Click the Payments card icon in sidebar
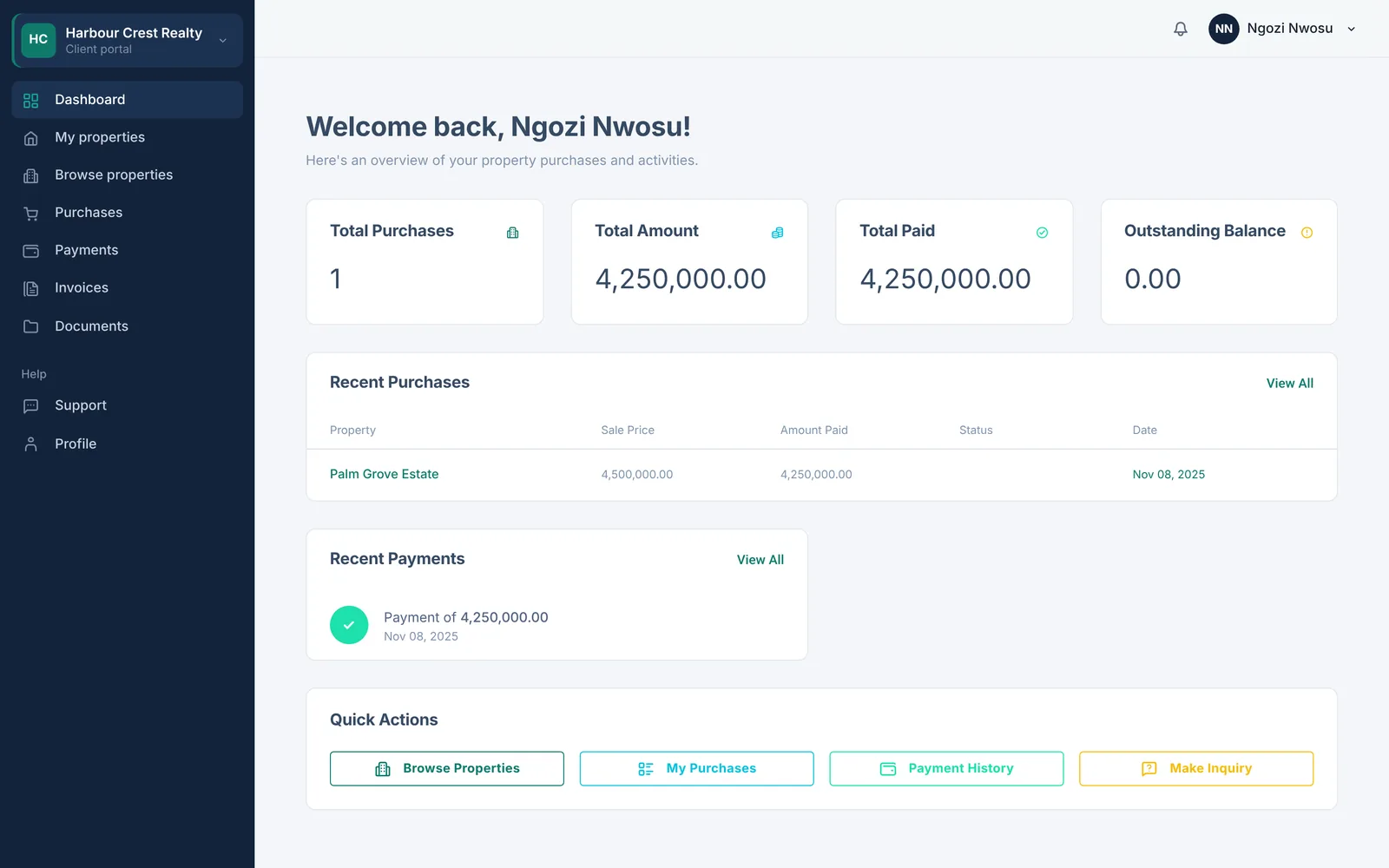Viewport: 1389px width, 868px height. point(31,251)
